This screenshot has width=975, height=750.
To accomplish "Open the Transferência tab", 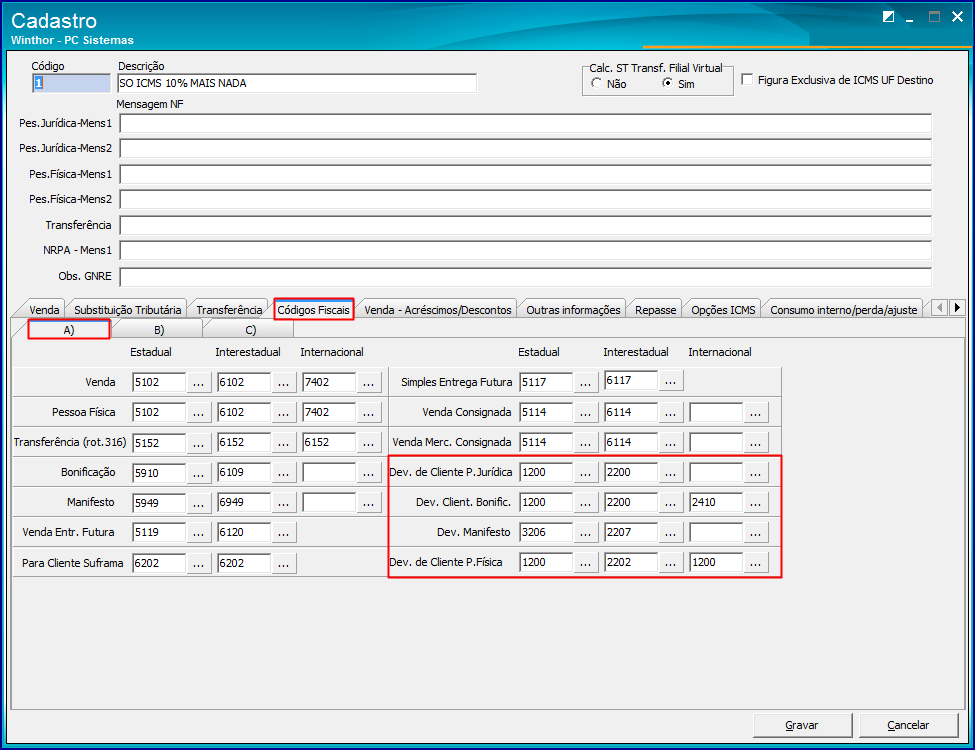I will point(229,310).
